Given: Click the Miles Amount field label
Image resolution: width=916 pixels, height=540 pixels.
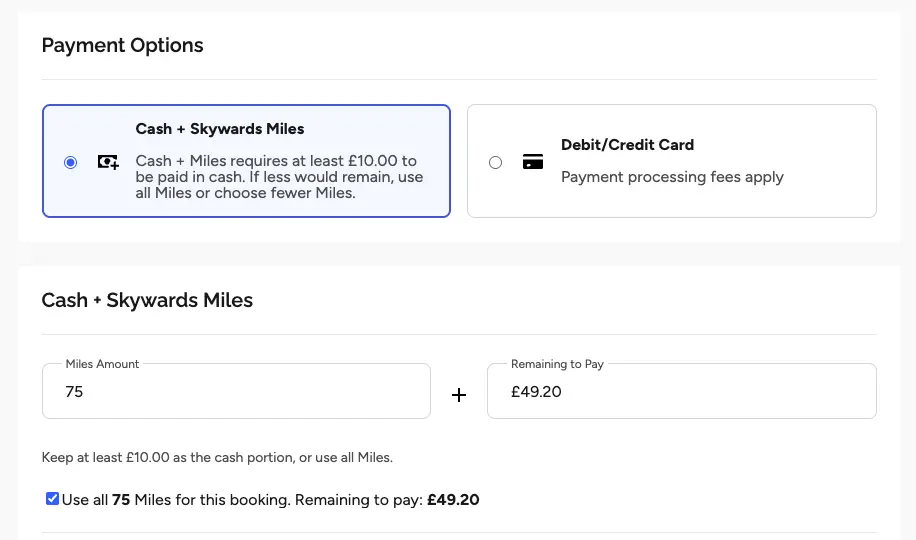Looking at the screenshot, I should 102,364.
